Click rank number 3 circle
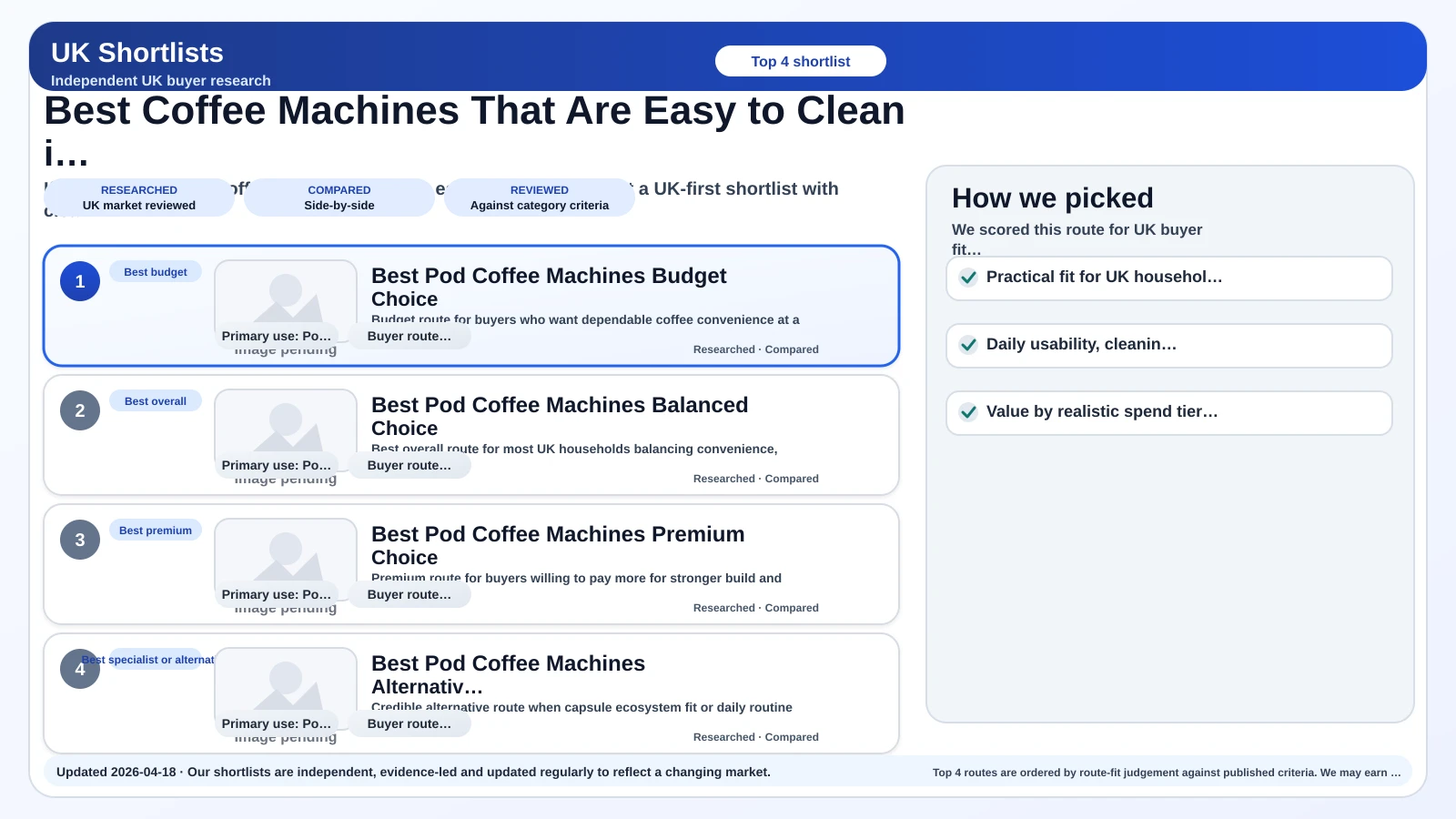Viewport: 1456px width, 819px height. tap(80, 540)
